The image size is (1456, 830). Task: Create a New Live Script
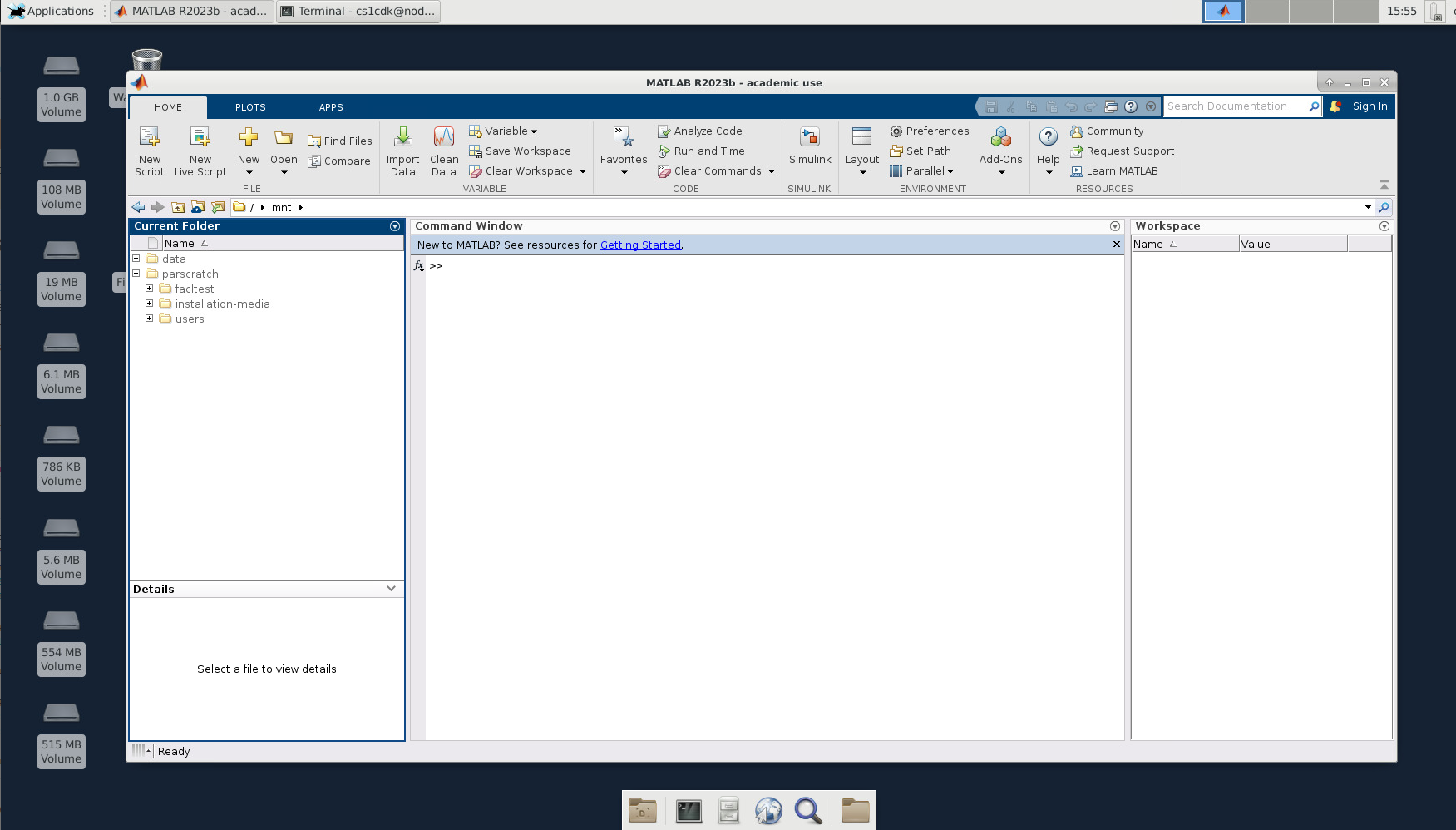200,151
